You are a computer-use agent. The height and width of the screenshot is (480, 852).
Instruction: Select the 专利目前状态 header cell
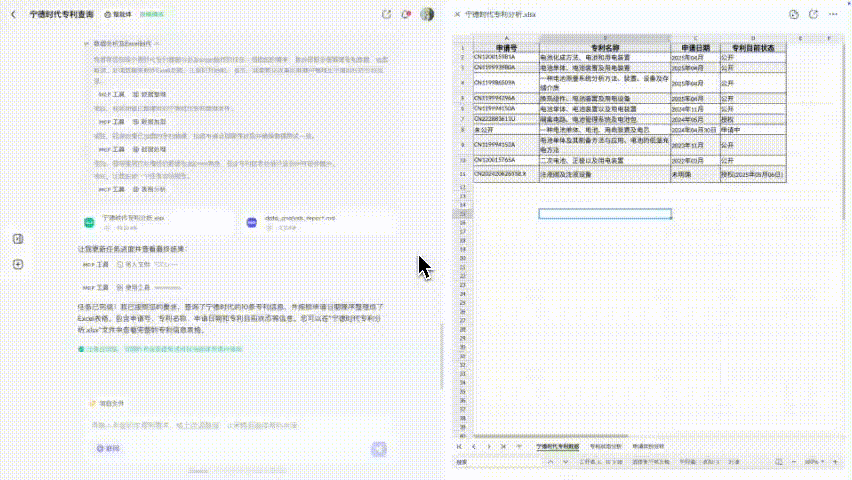pyautogui.click(x=753, y=48)
